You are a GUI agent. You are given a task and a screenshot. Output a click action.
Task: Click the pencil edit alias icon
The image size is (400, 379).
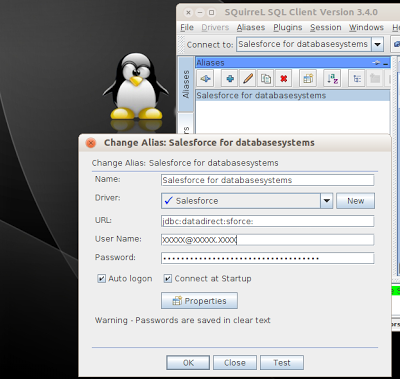[248, 79]
